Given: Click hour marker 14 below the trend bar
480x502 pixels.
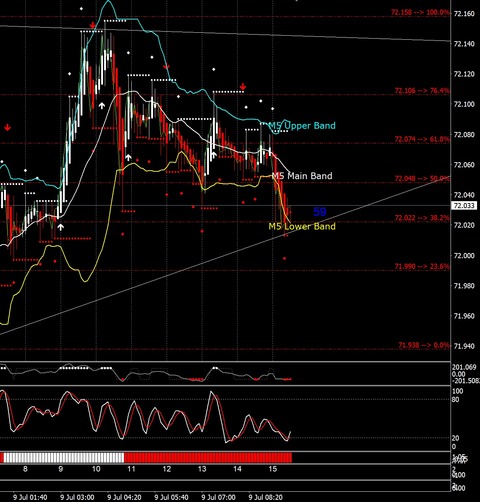Looking at the screenshot, I should (237, 469).
